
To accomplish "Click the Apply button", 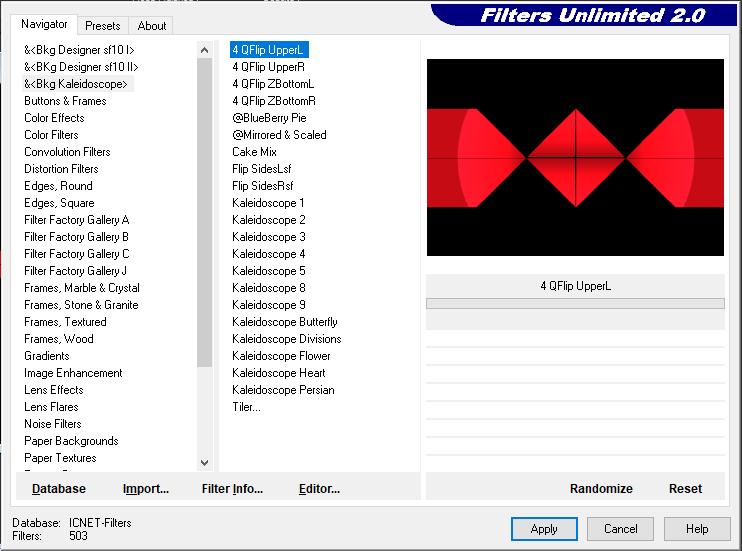I will (x=544, y=529).
